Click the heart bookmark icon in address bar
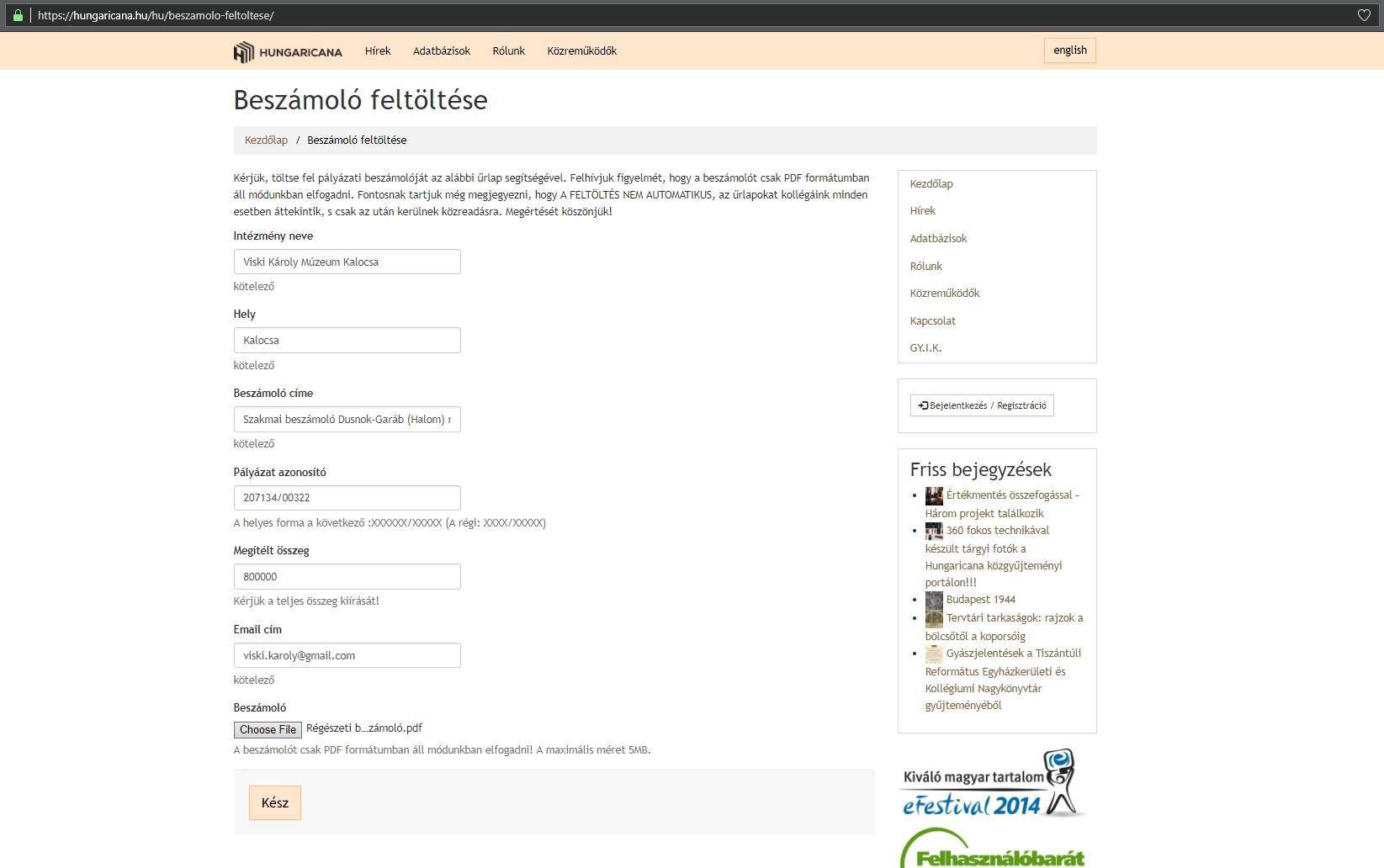The image size is (1384, 868). 1364,15
